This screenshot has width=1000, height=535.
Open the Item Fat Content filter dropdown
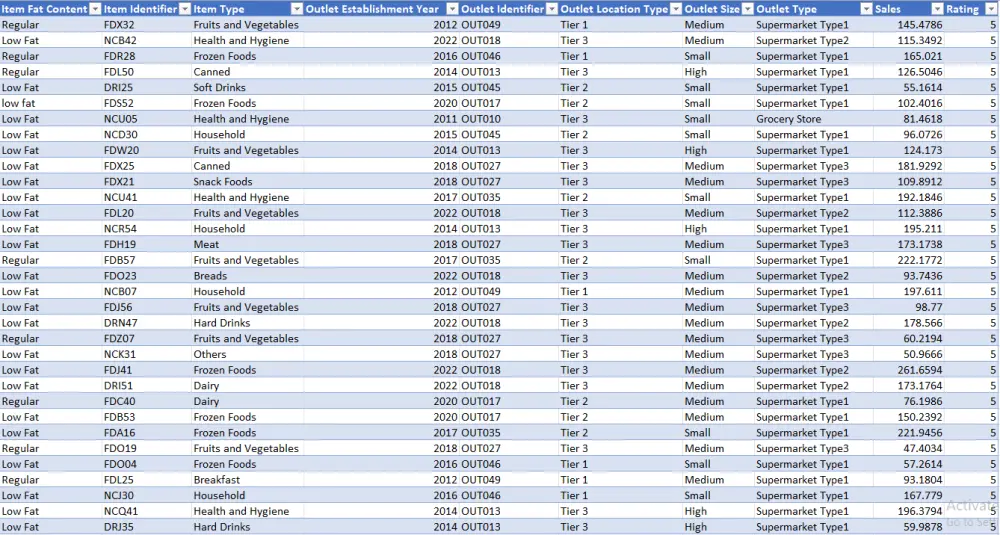(95, 9)
